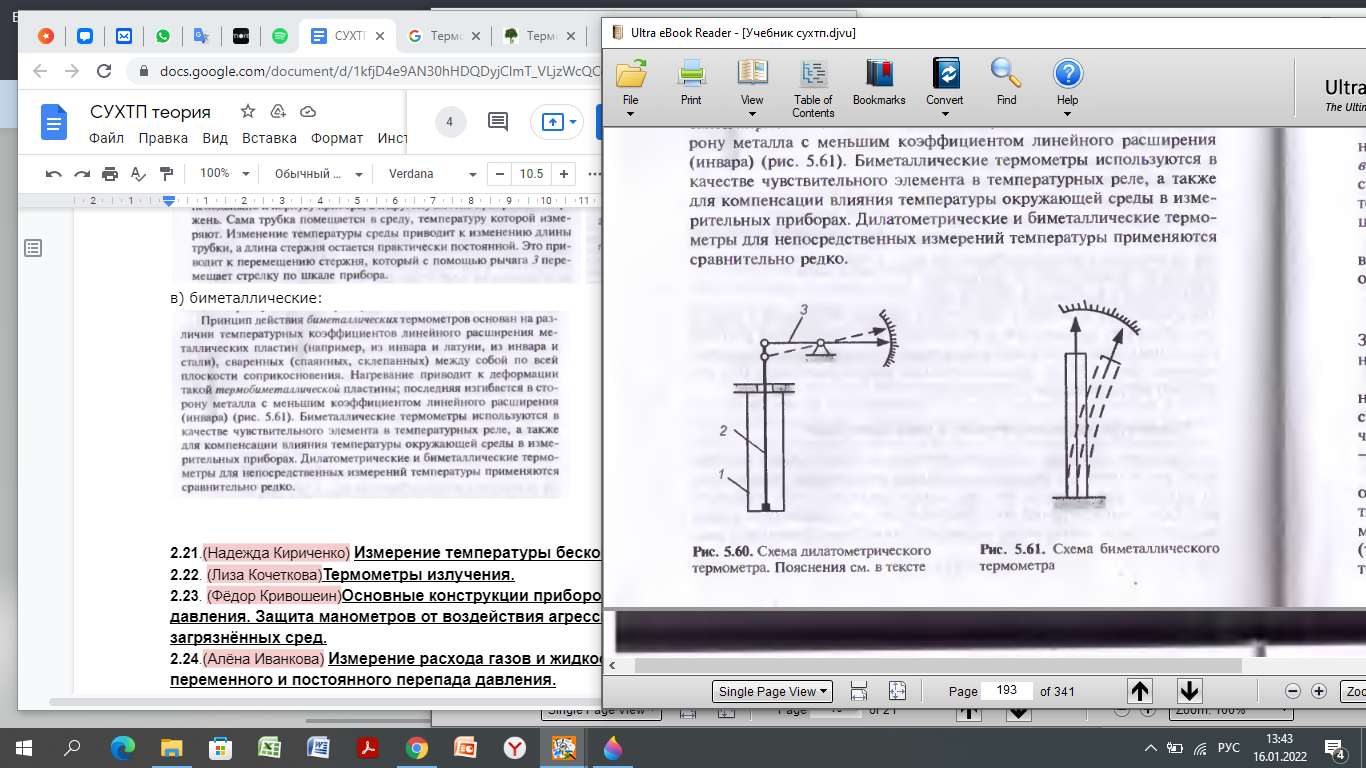
Task: Open comment history in Docs
Action: pos(497,122)
